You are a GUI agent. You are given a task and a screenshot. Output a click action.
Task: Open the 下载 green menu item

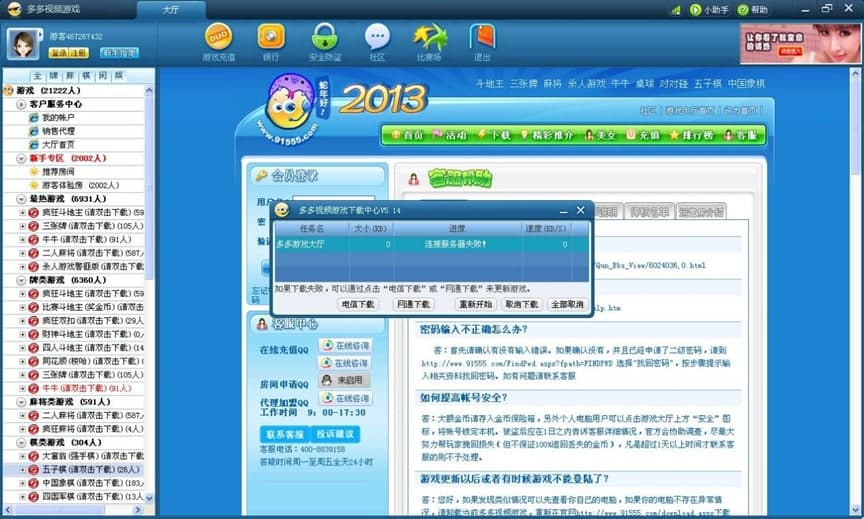(494, 135)
